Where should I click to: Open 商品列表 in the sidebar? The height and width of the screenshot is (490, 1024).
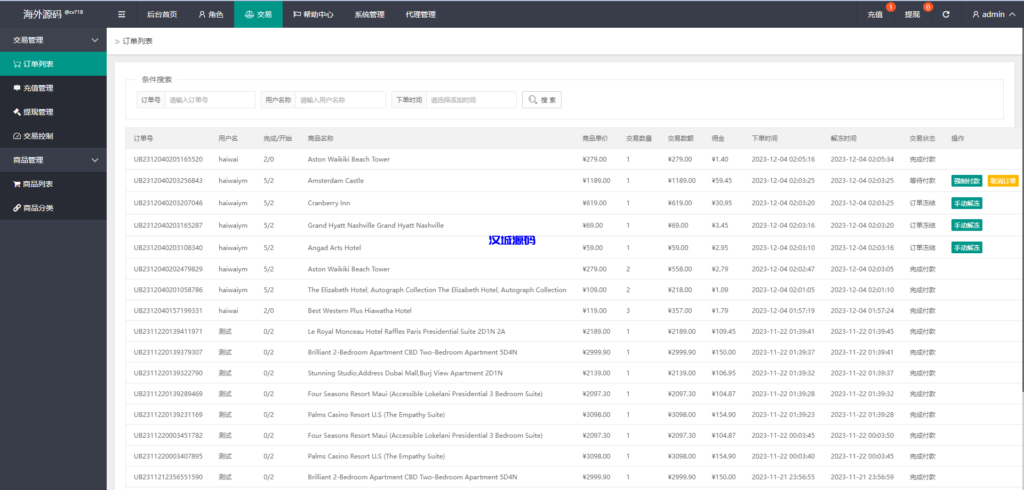(x=34, y=184)
